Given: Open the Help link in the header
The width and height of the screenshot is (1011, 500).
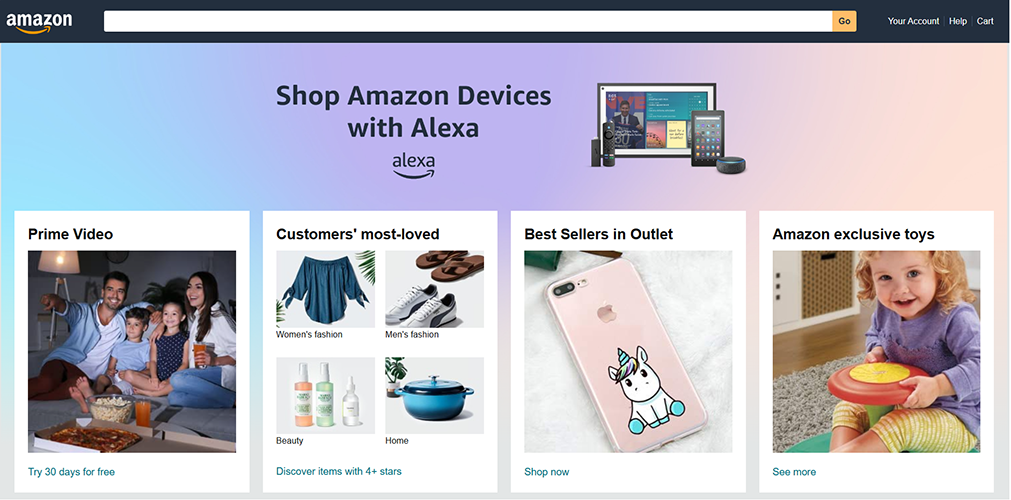Looking at the screenshot, I should pos(957,21).
